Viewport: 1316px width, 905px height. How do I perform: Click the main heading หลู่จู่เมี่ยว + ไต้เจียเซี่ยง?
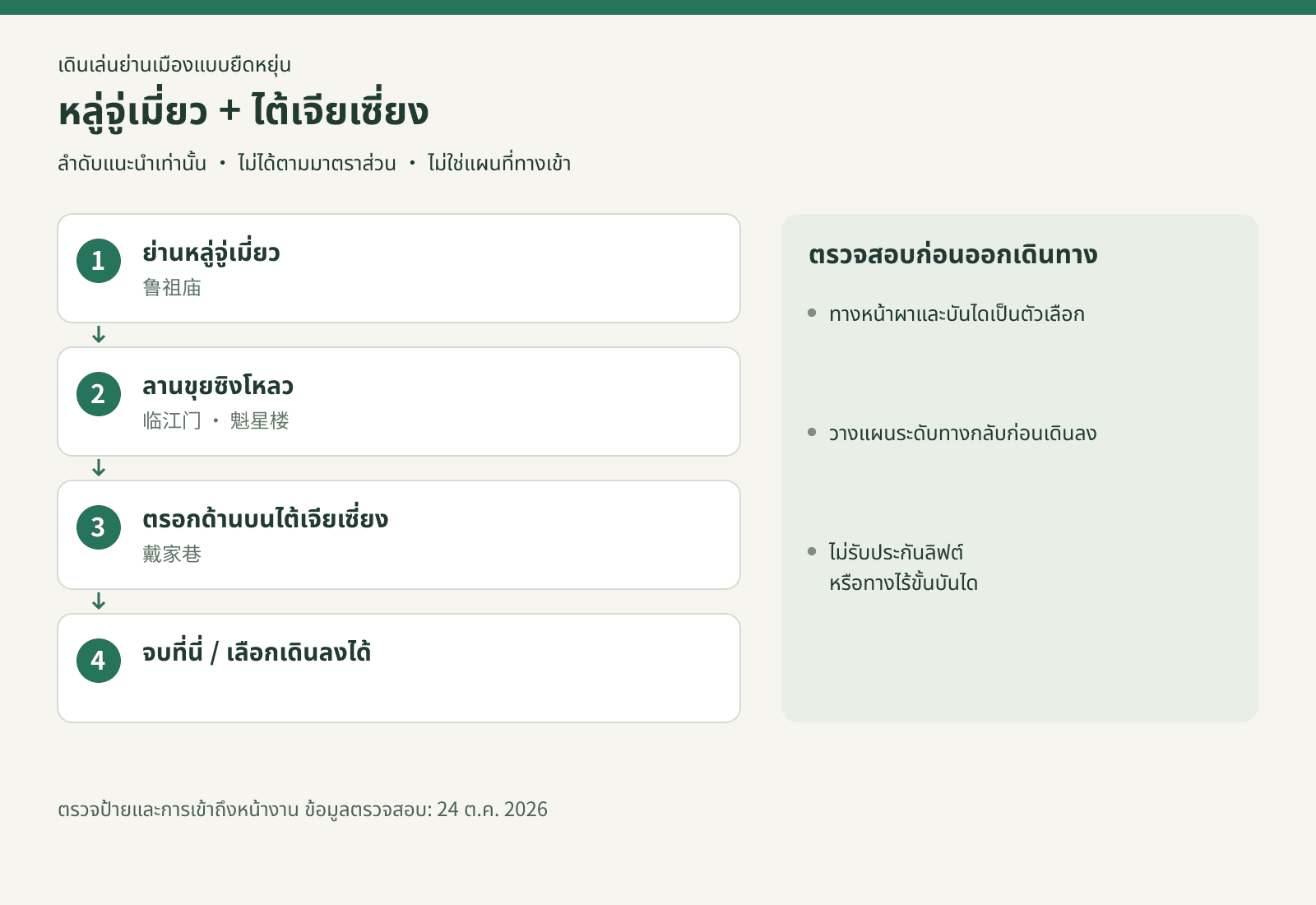pos(243,111)
